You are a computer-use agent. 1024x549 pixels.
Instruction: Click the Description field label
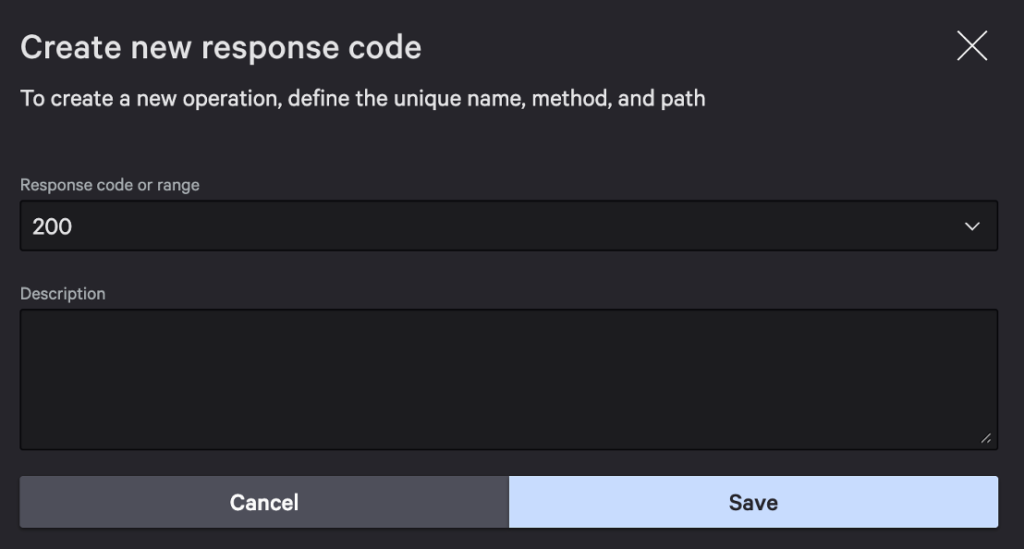tap(62, 294)
